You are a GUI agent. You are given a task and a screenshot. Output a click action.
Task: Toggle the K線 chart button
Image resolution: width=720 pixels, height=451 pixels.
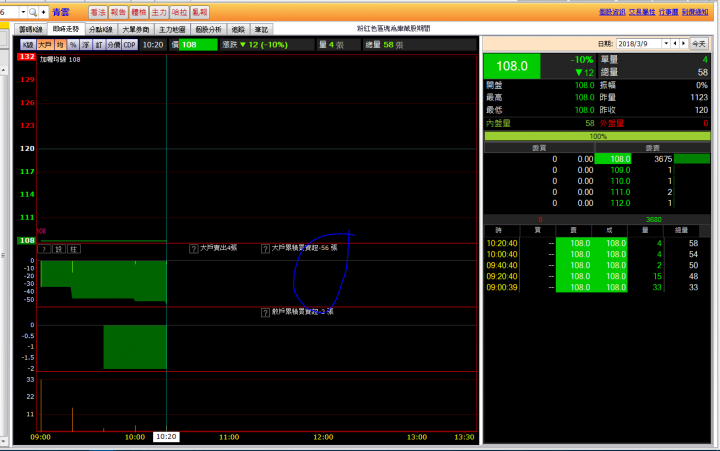tap(28, 45)
